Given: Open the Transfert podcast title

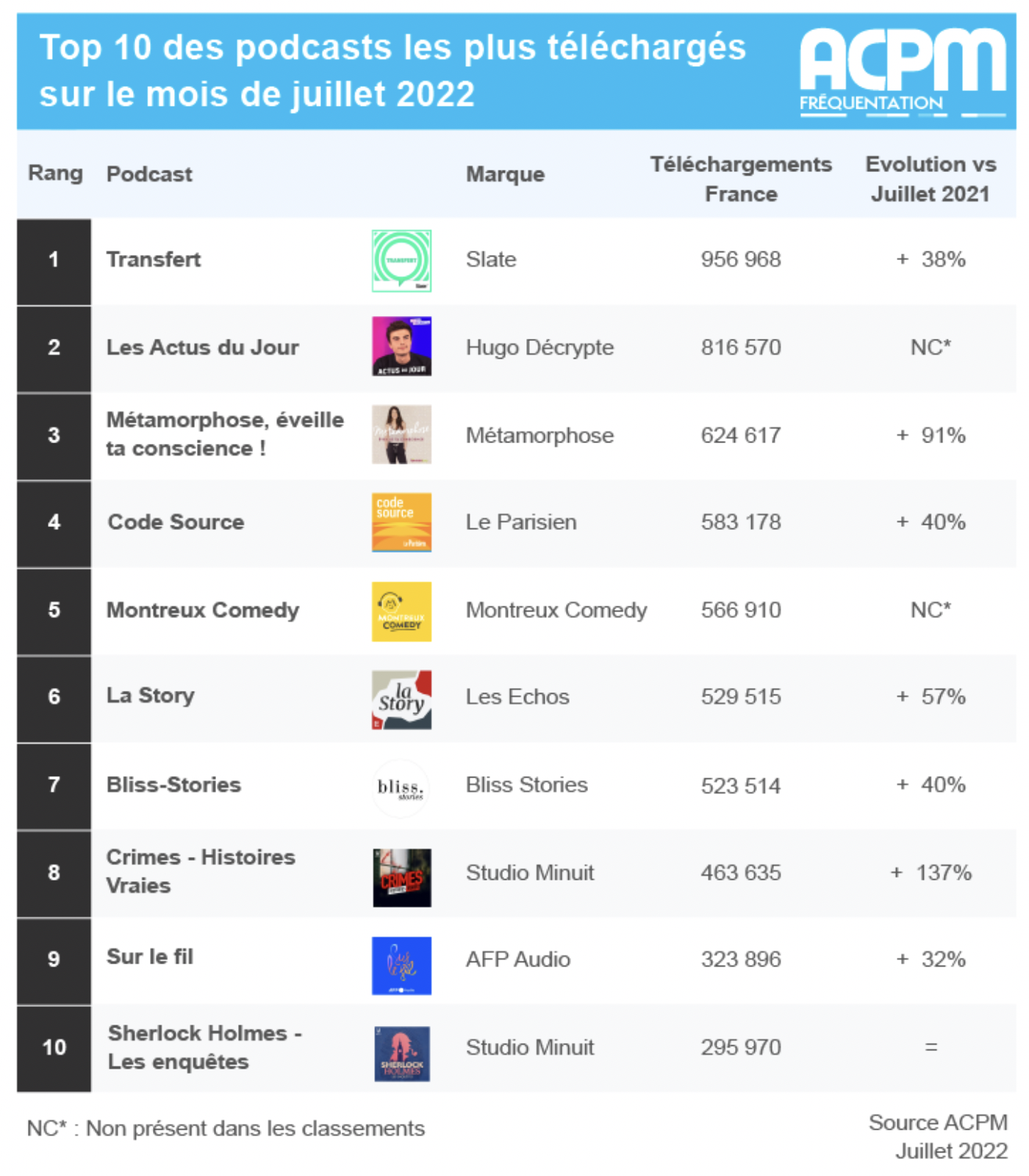Looking at the screenshot, I should pyautogui.click(x=154, y=259).
